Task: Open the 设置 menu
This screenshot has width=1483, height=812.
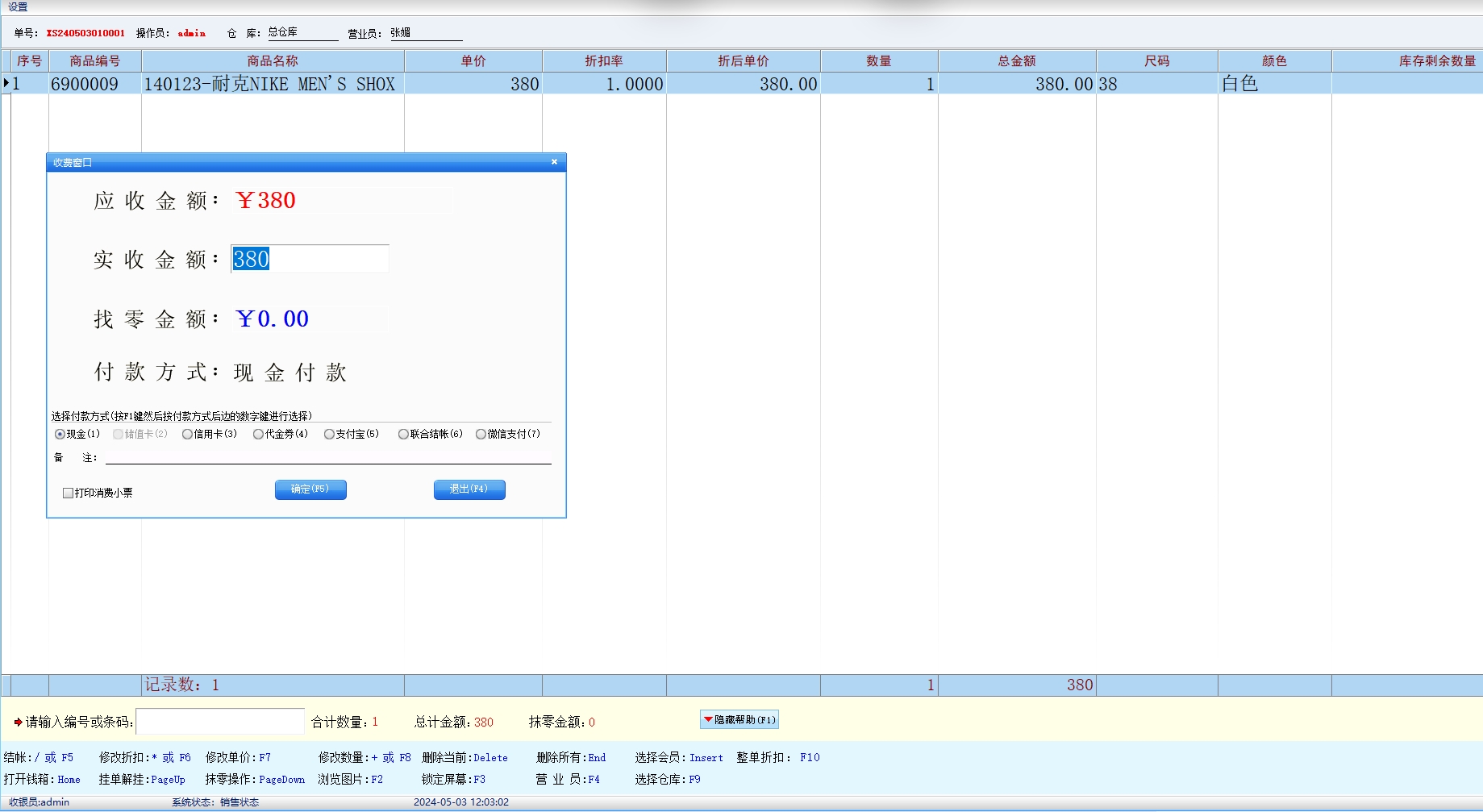Action: (18, 6)
